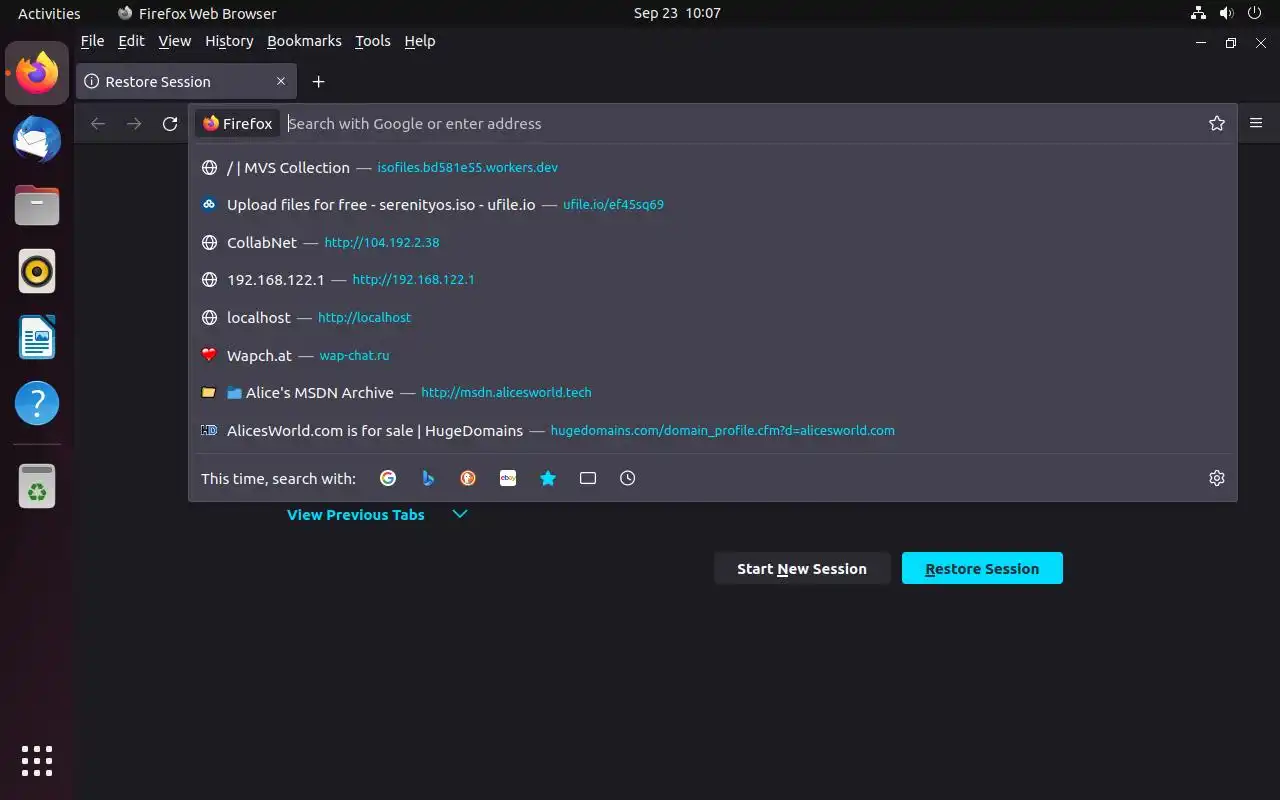
Task: Search History using the clock shortcut
Action: pos(628,478)
